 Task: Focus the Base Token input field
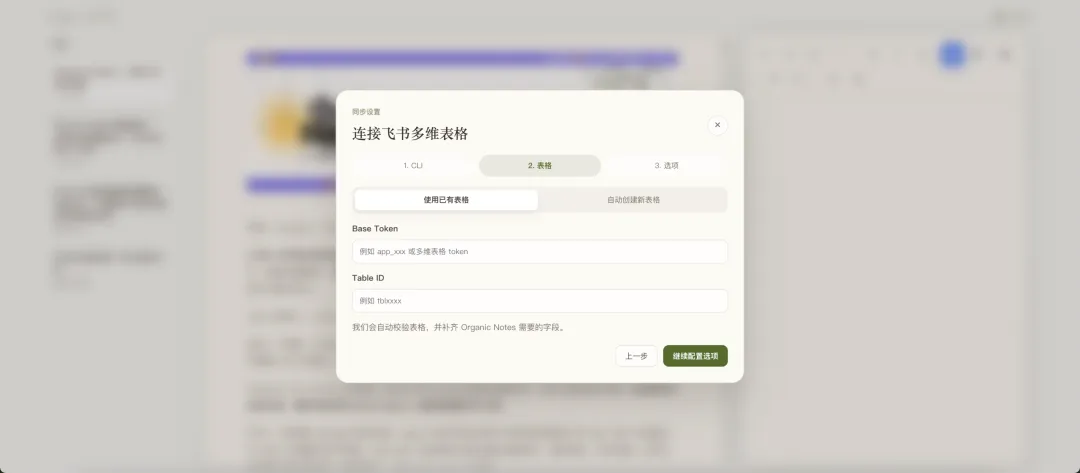click(540, 251)
